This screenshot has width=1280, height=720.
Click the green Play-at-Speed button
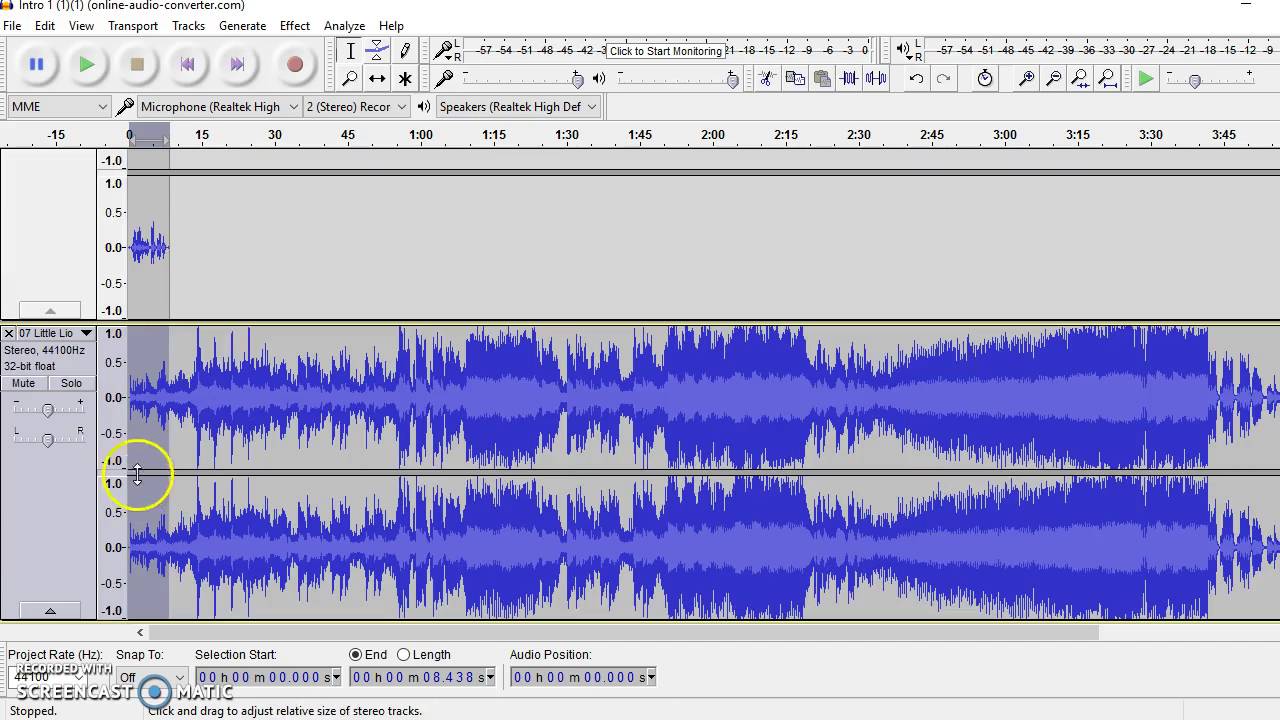1146,78
